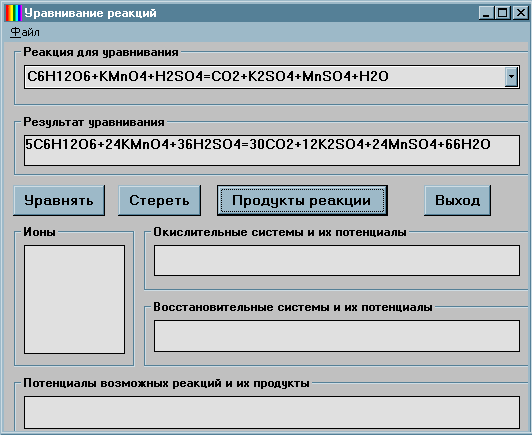This screenshot has height=435, width=532.
Task: Click the Стереть button
Action: (159, 200)
